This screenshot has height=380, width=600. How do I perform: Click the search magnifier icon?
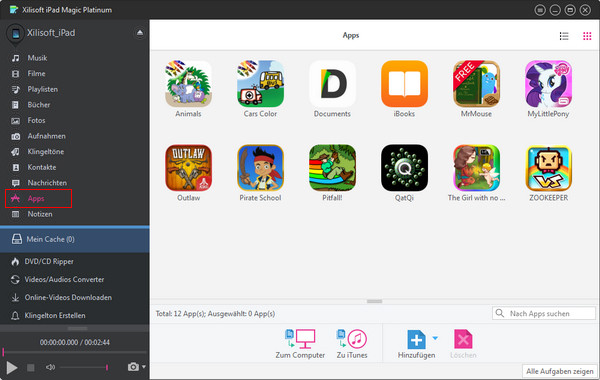[x=500, y=313]
